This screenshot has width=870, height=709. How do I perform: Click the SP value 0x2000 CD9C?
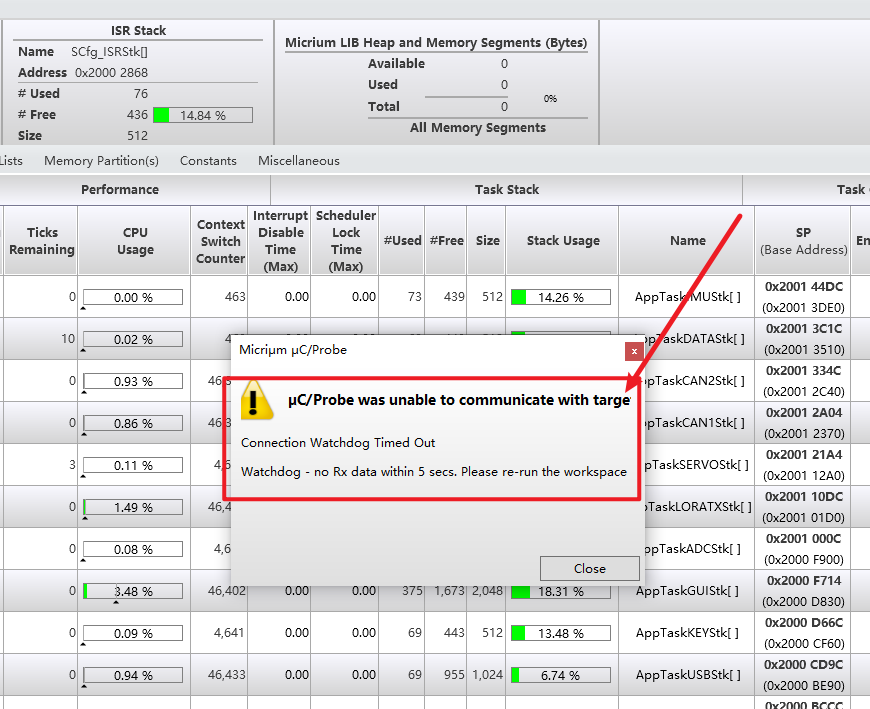click(x=803, y=665)
